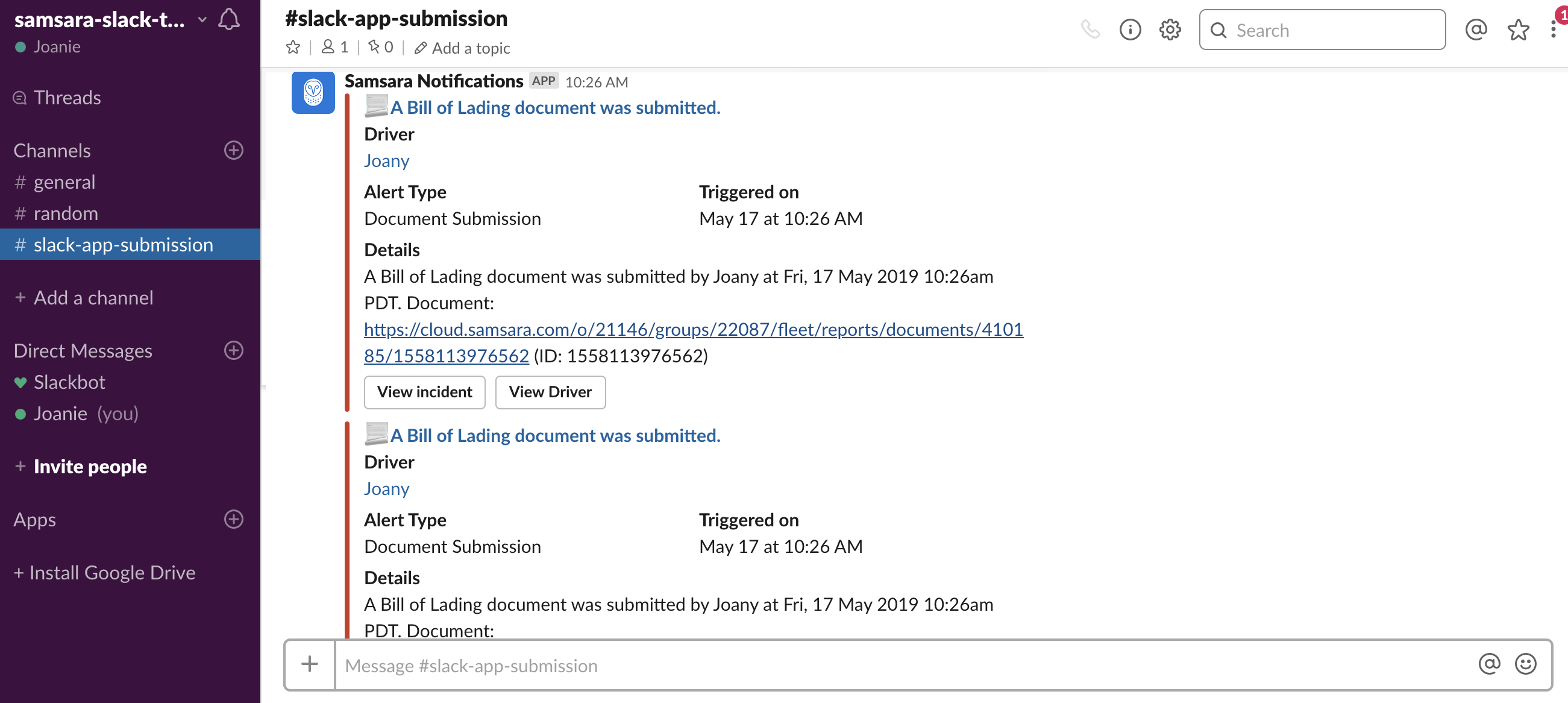Image resolution: width=1568 pixels, height=703 pixels.
Task: Select the general channel
Action: [x=63, y=181]
